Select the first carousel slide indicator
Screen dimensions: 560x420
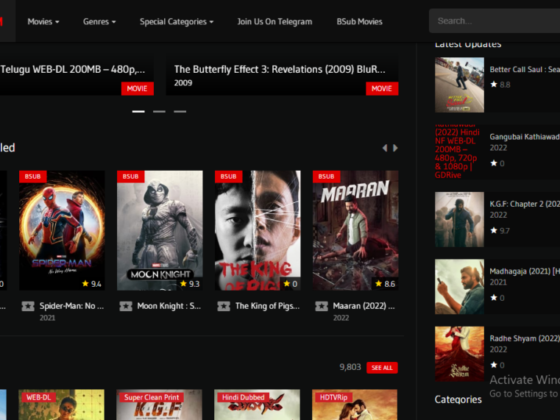coord(138,111)
